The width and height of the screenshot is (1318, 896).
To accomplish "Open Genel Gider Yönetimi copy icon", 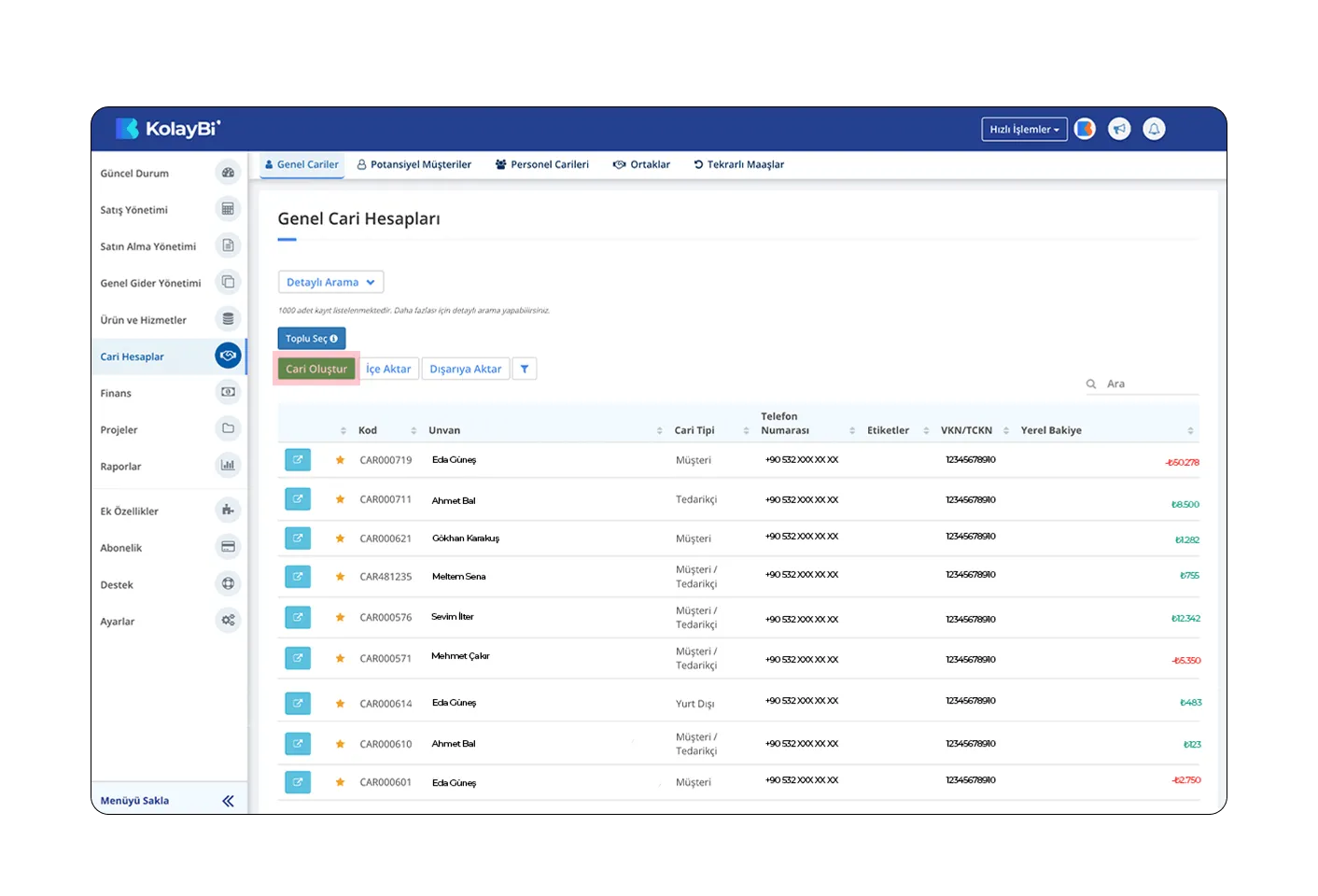I will [x=228, y=282].
